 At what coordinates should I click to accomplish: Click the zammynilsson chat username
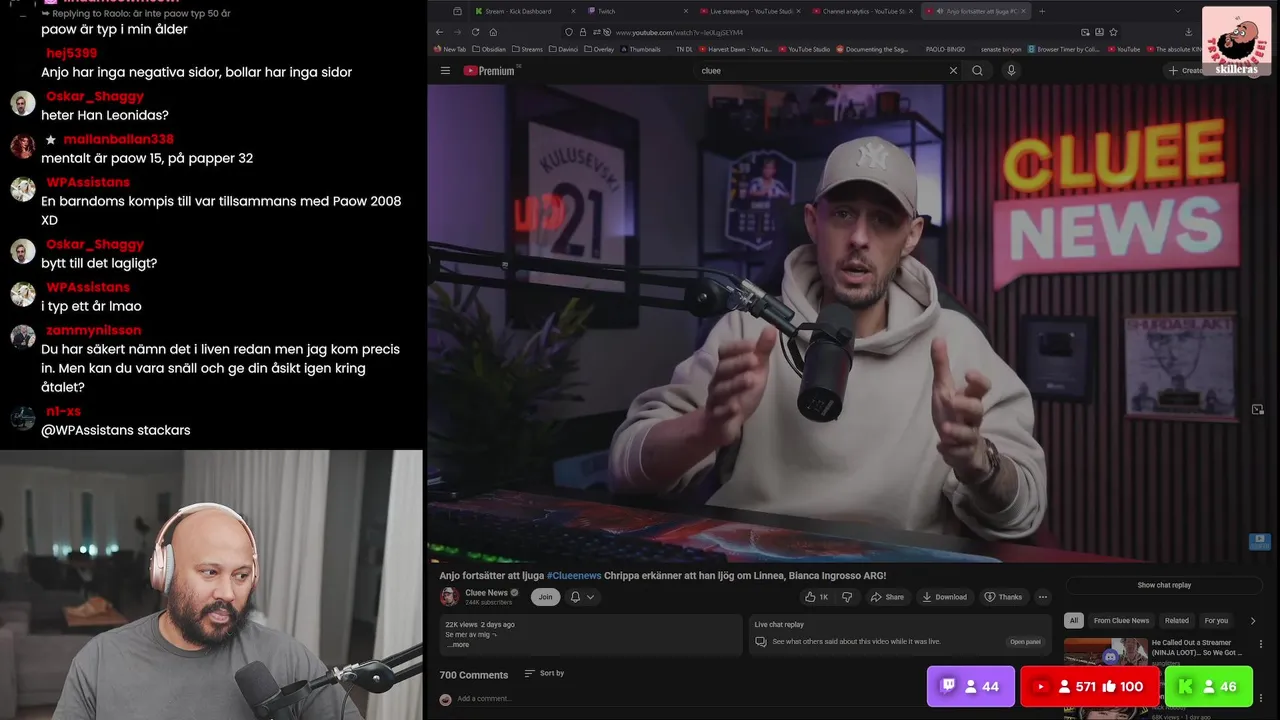(x=93, y=330)
